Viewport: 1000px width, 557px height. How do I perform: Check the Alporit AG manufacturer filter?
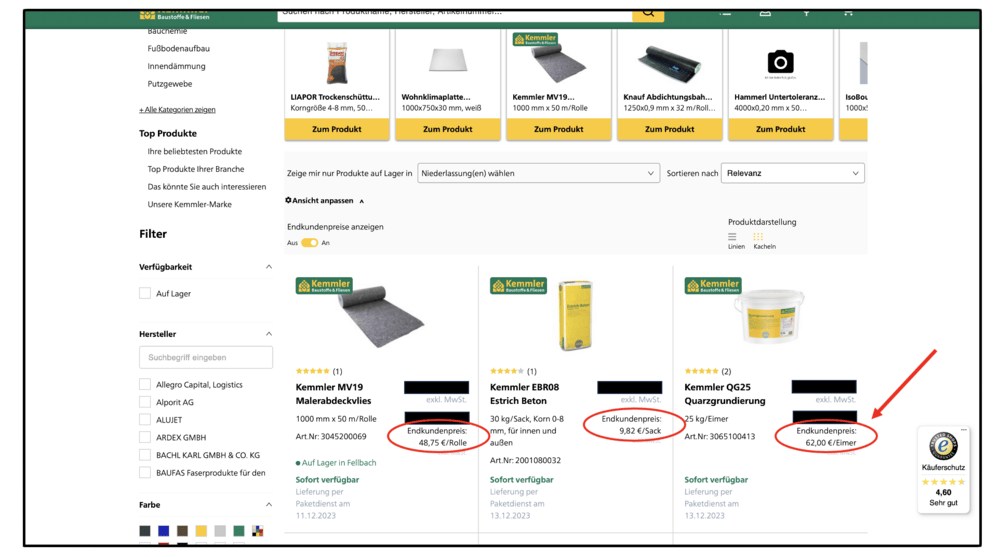tap(145, 402)
